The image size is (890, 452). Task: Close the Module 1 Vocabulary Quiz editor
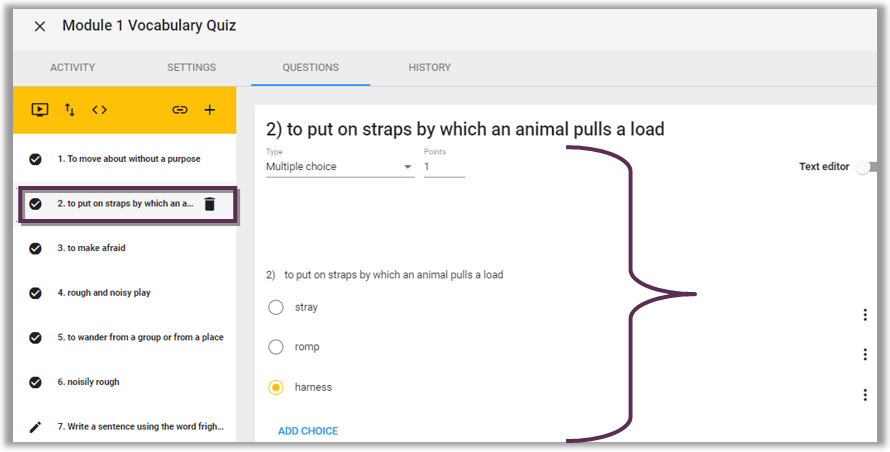40,26
